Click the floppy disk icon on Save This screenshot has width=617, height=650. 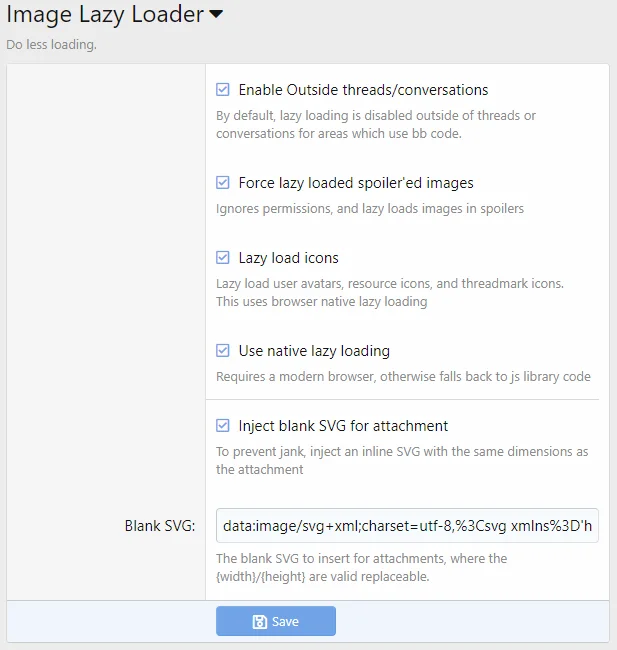tap(260, 622)
